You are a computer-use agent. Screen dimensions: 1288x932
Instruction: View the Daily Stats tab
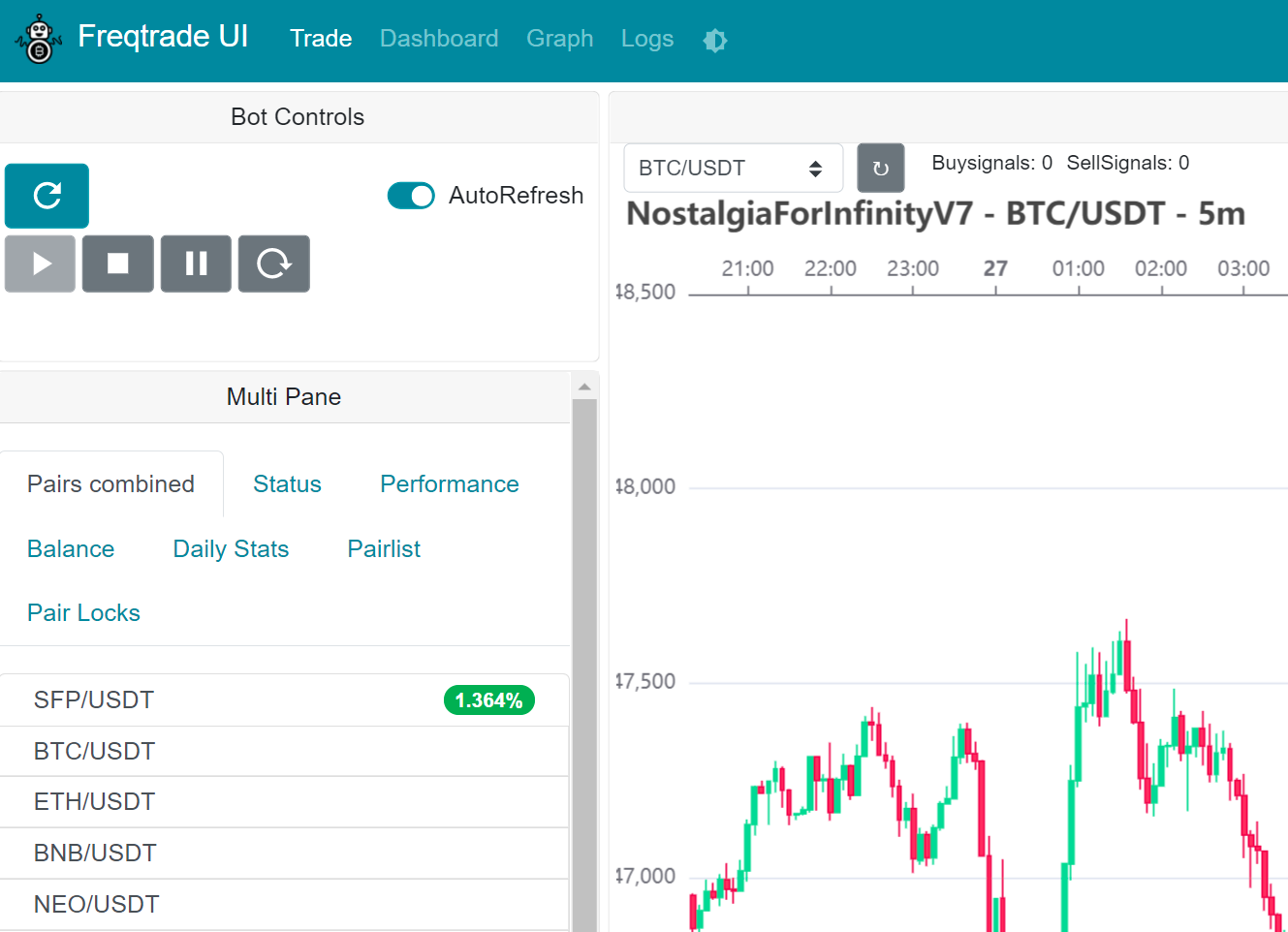(x=231, y=548)
